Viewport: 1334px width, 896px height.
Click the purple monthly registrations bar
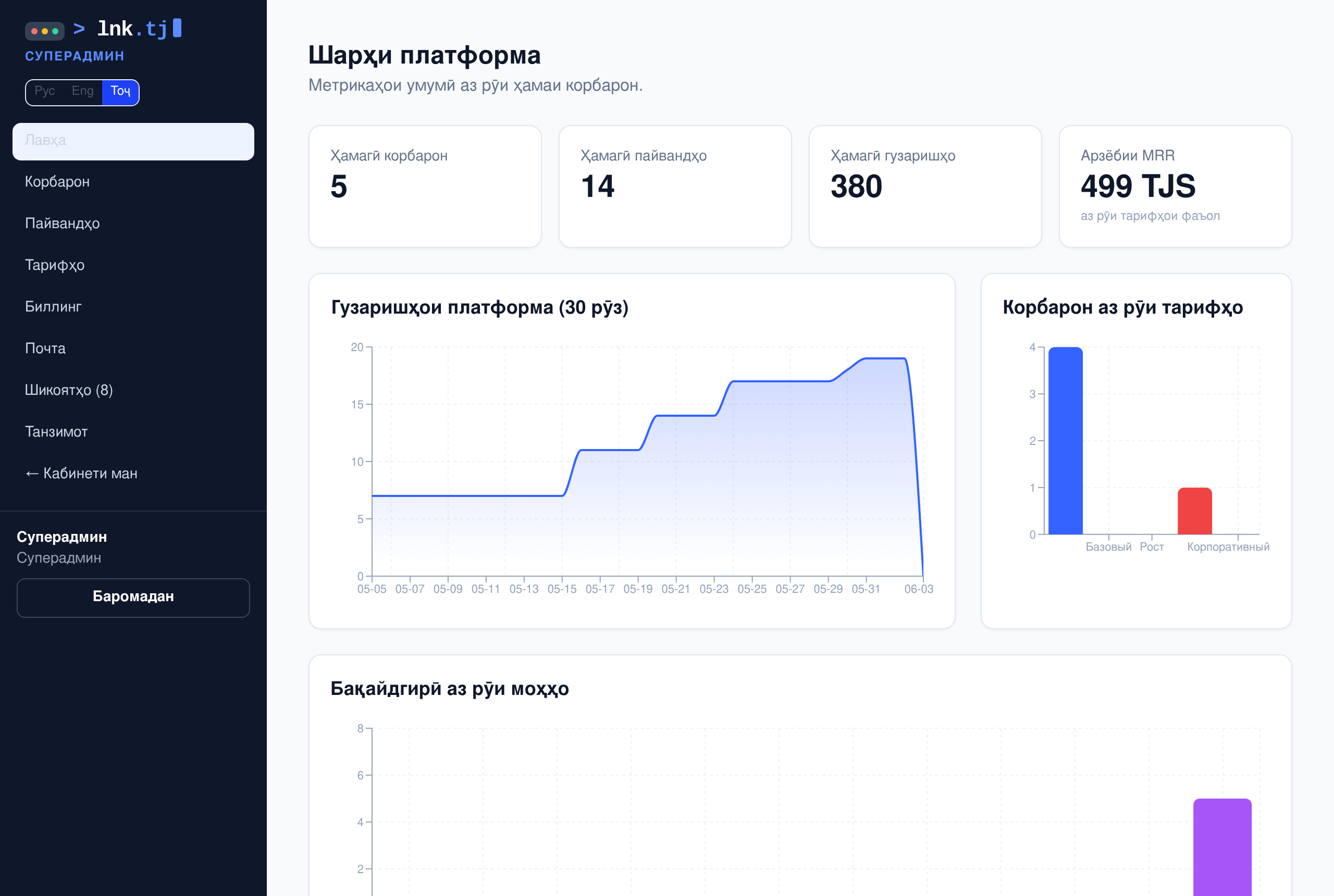[x=1222, y=847]
